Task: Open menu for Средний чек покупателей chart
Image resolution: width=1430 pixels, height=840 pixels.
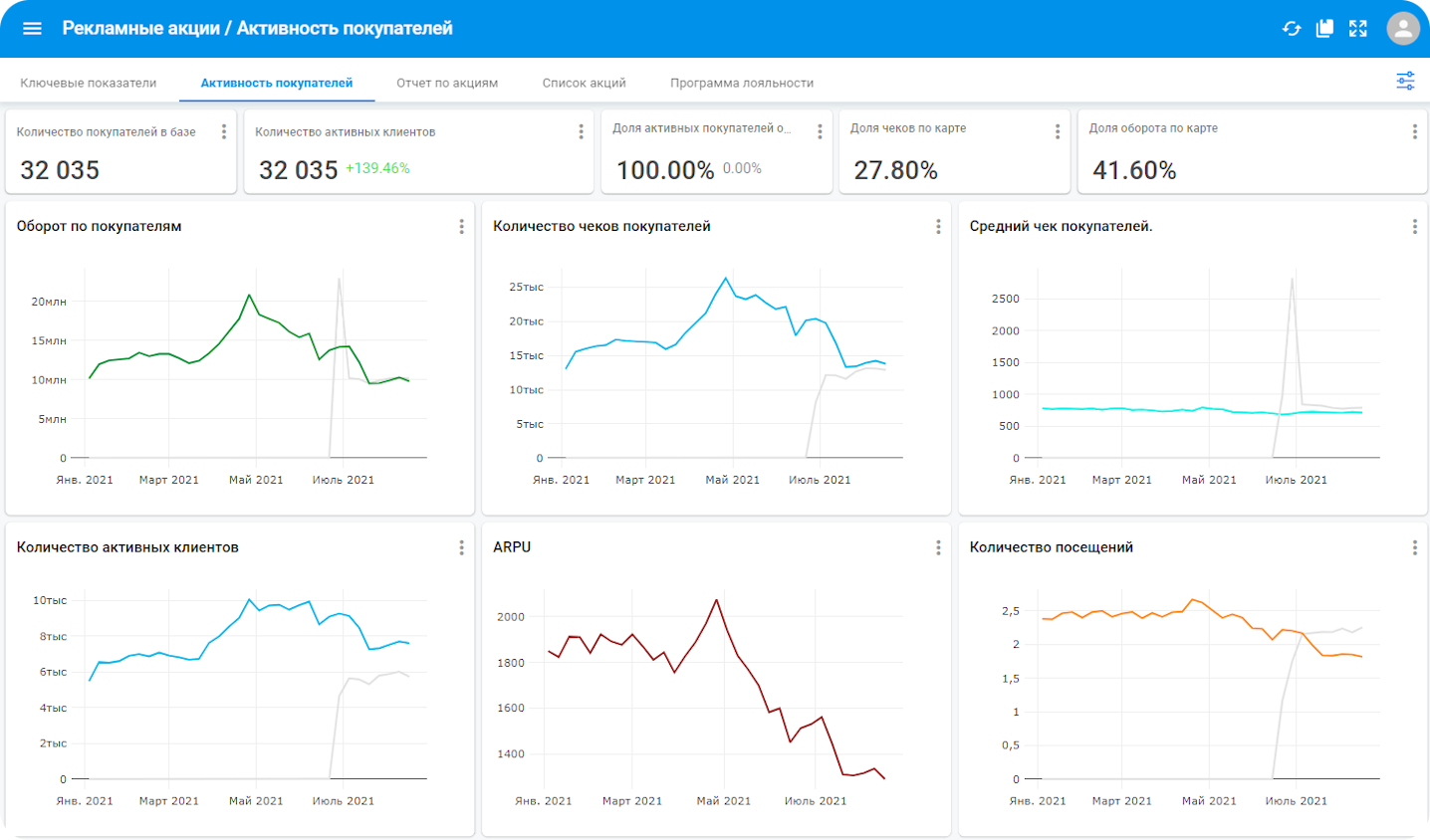Action: [1414, 227]
